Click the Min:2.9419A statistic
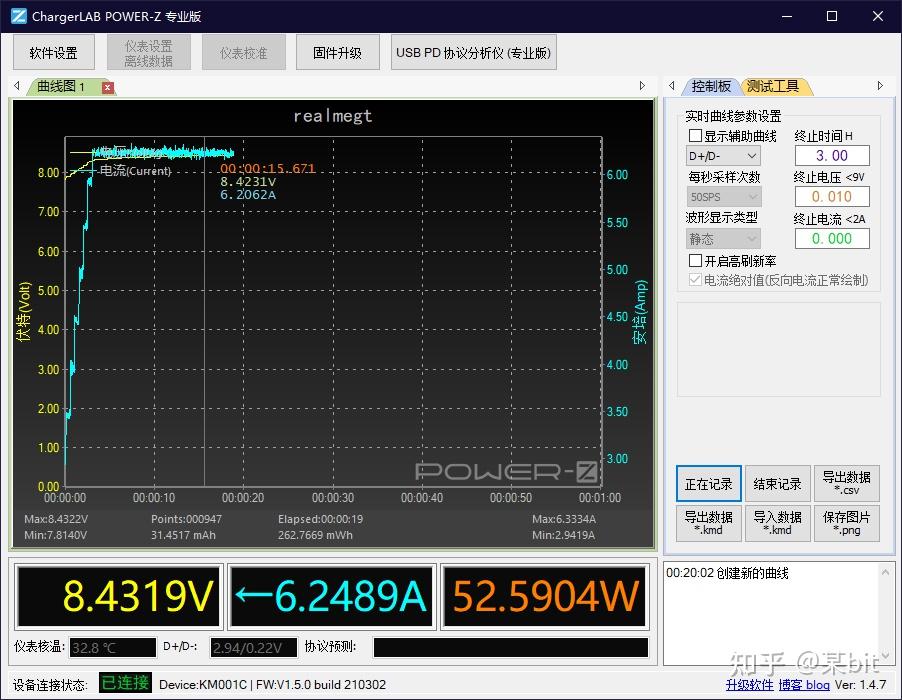Viewport: 902px width, 700px height. pyautogui.click(x=563, y=535)
